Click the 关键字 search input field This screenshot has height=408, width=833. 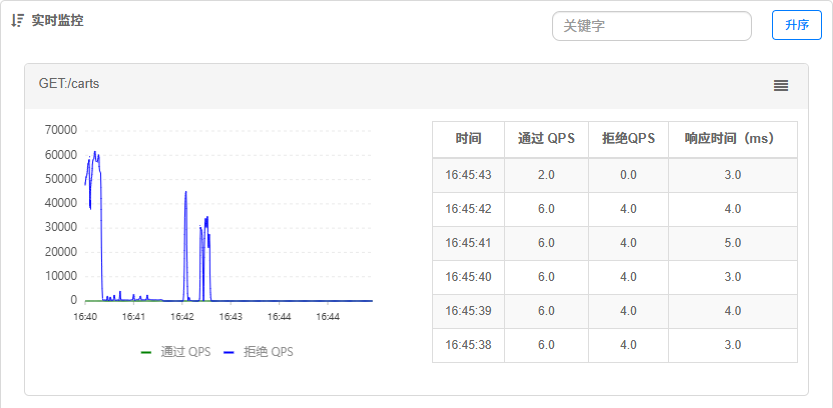tap(651, 26)
